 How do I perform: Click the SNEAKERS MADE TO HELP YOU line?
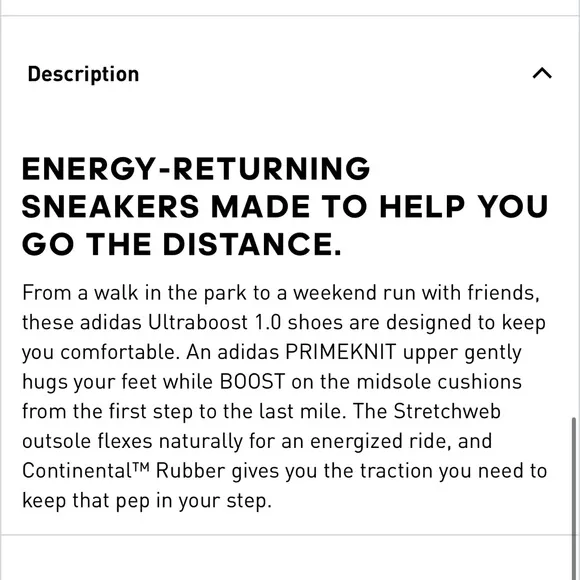[x=284, y=206]
